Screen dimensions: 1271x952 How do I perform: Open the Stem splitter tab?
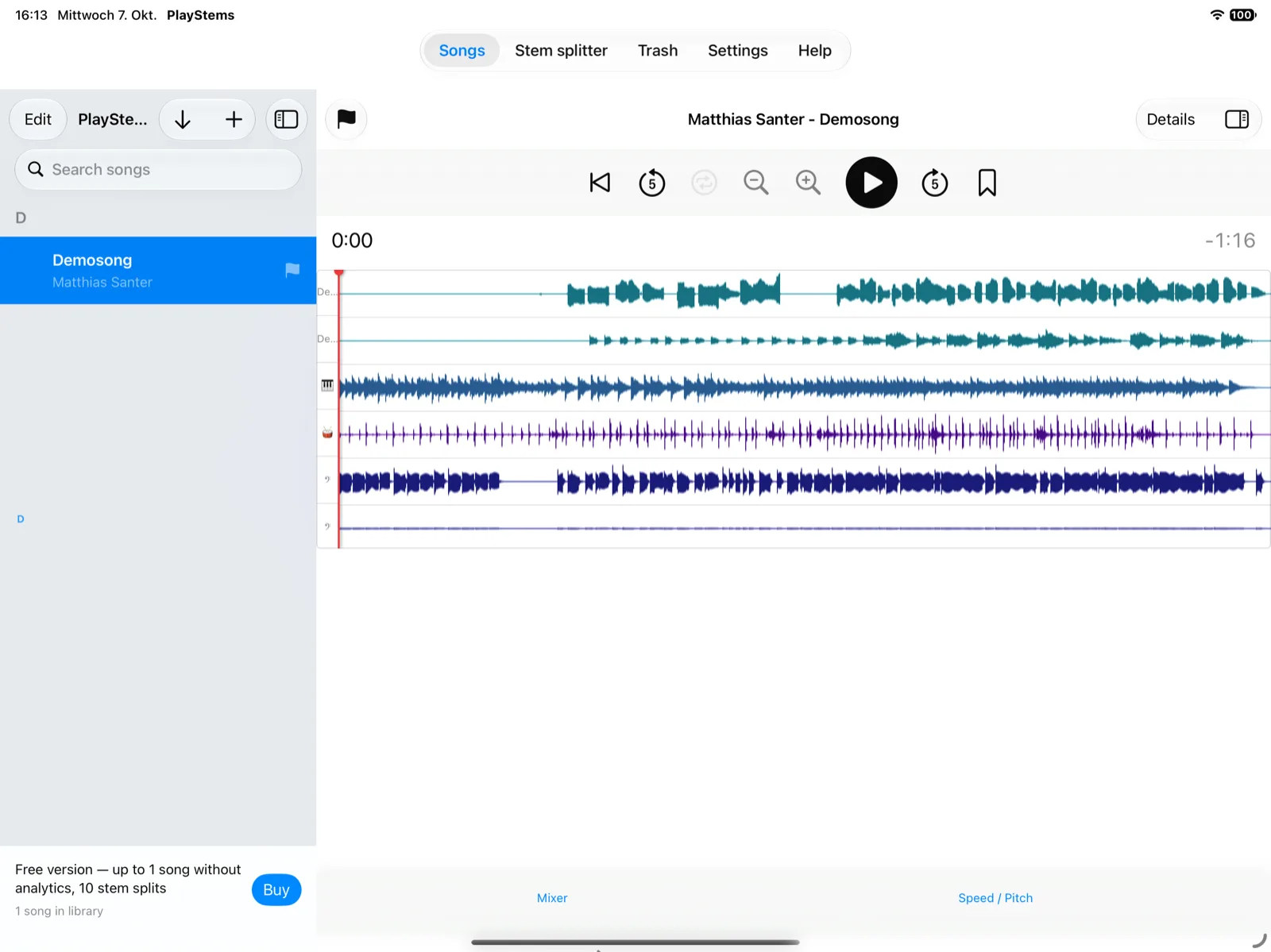coord(561,50)
